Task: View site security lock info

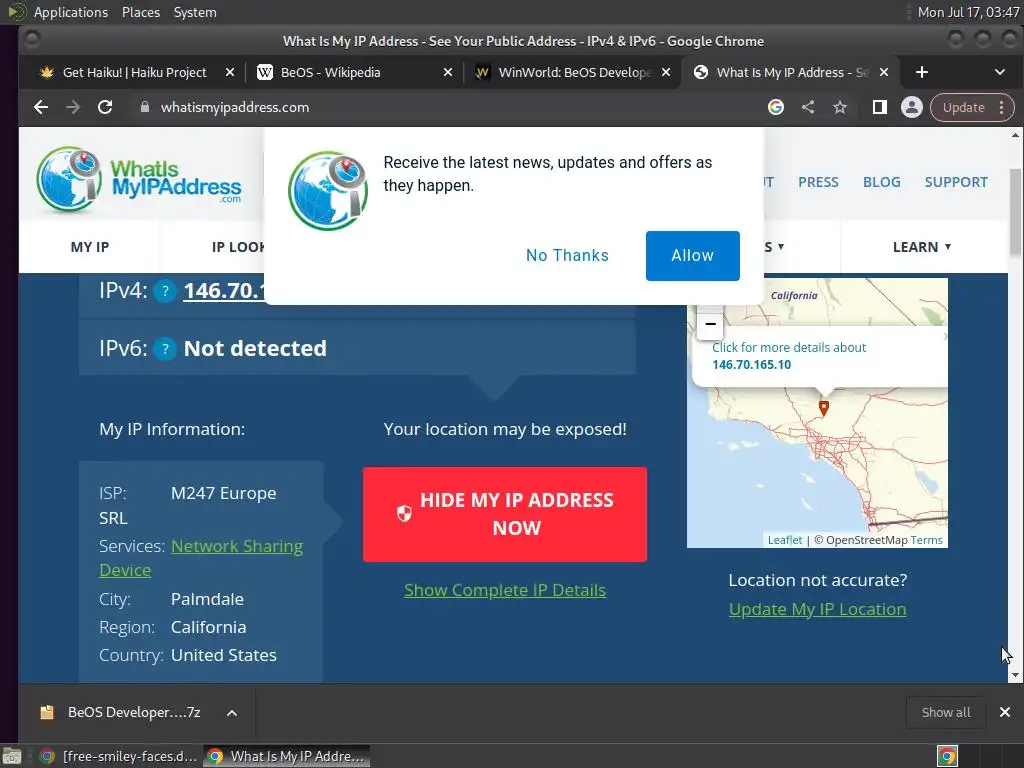Action: tap(145, 107)
